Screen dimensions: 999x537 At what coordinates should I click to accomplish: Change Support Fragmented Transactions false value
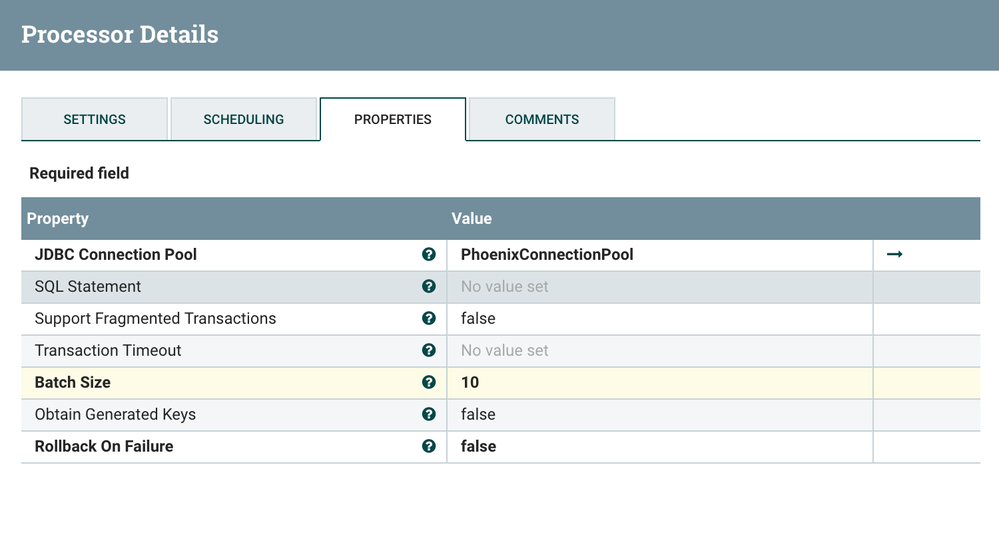[478, 319]
